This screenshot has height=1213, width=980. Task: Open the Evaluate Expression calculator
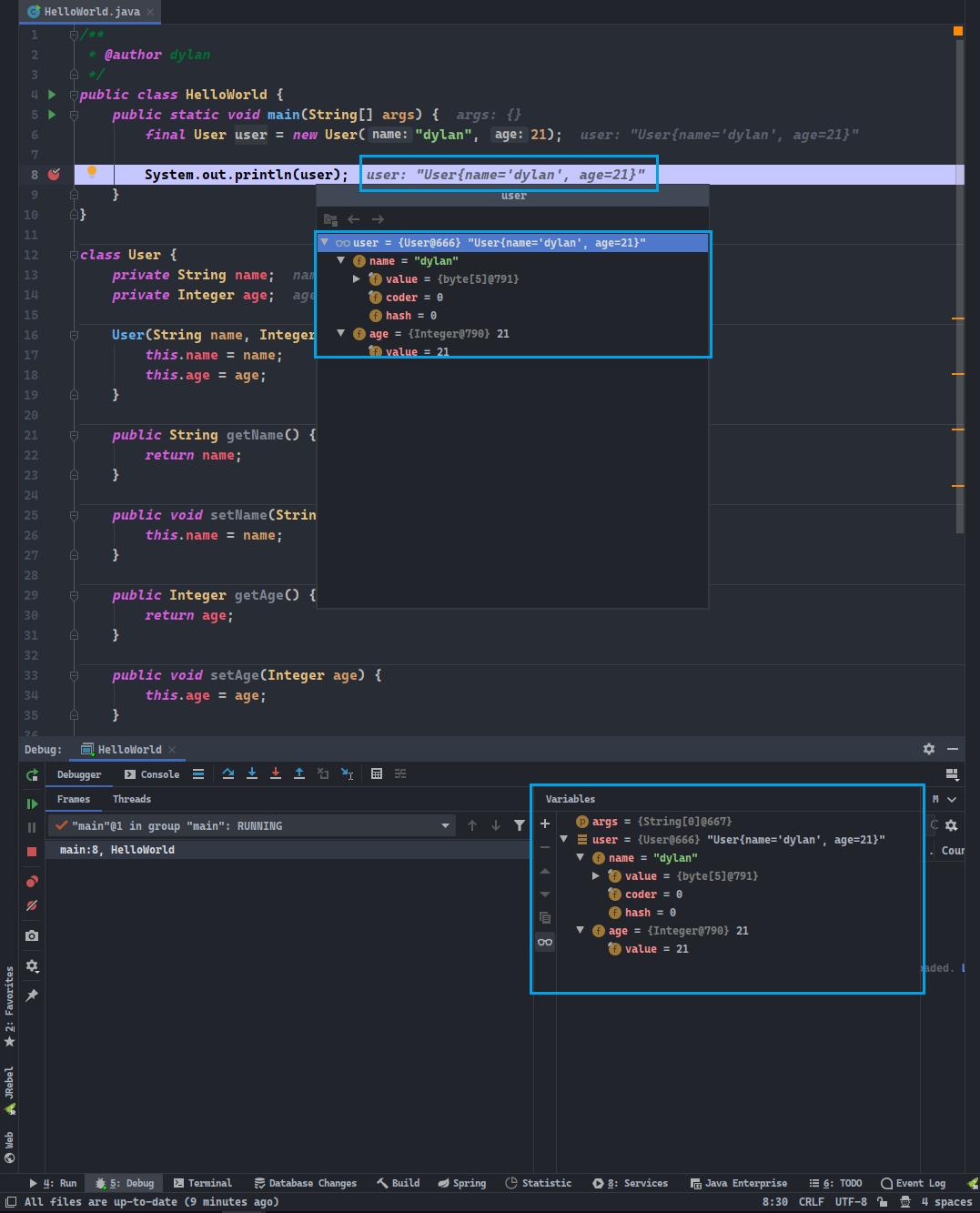(377, 773)
